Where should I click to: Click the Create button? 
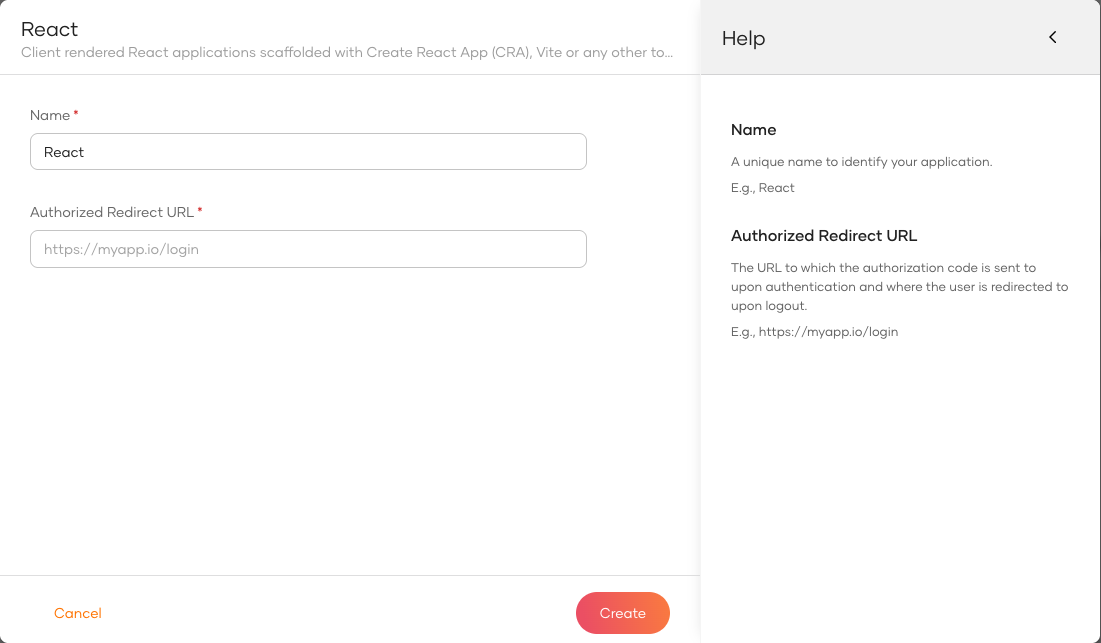click(623, 613)
